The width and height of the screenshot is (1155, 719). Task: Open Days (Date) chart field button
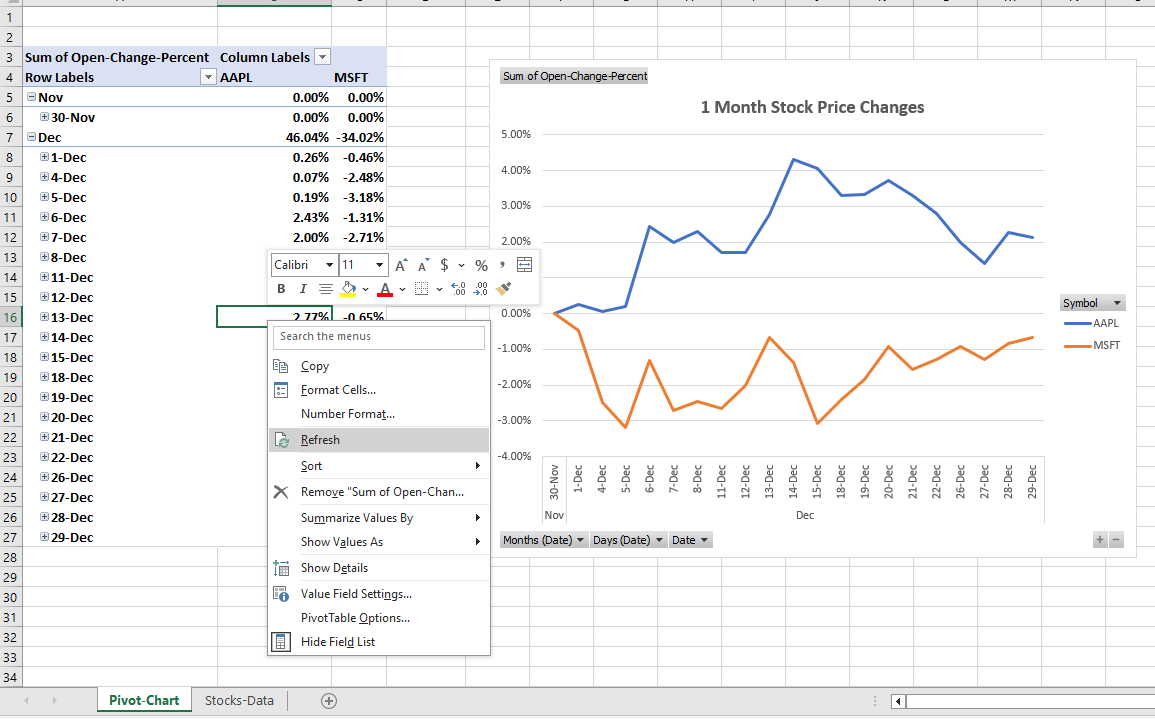tap(628, 540)
